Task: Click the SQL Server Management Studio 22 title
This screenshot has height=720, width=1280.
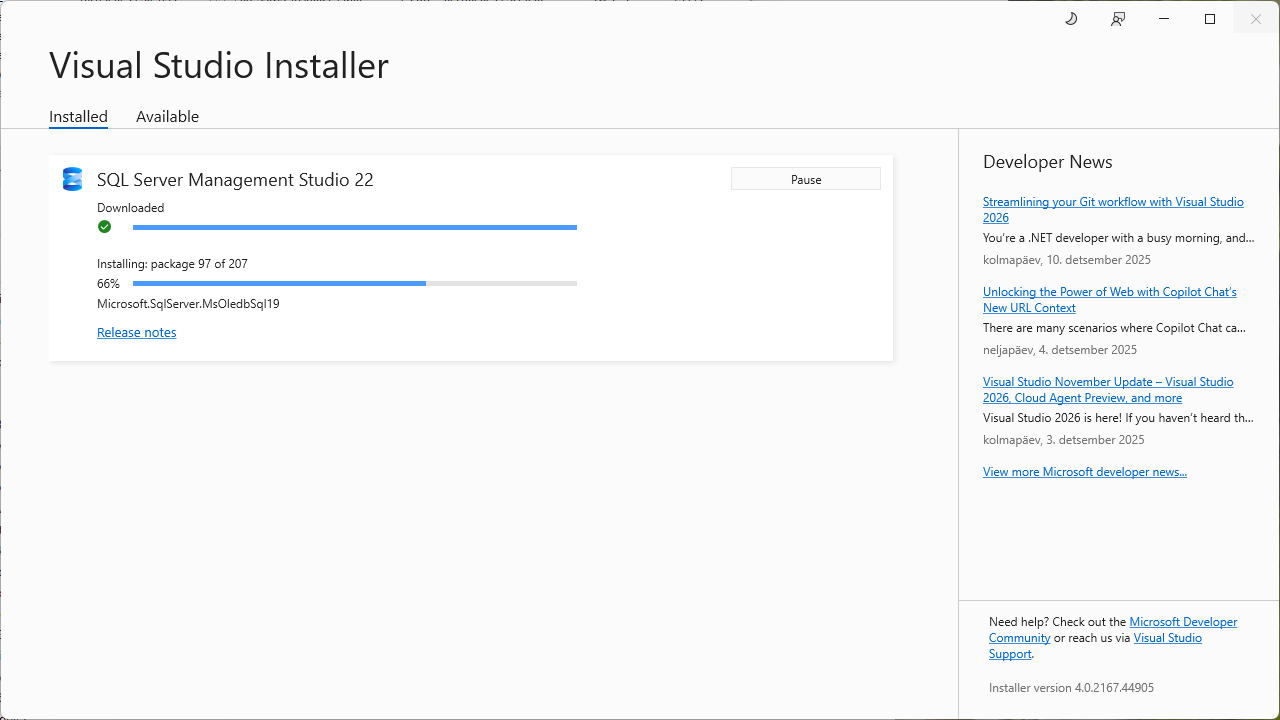Action: pyautogui.click(x=235, y=180)
